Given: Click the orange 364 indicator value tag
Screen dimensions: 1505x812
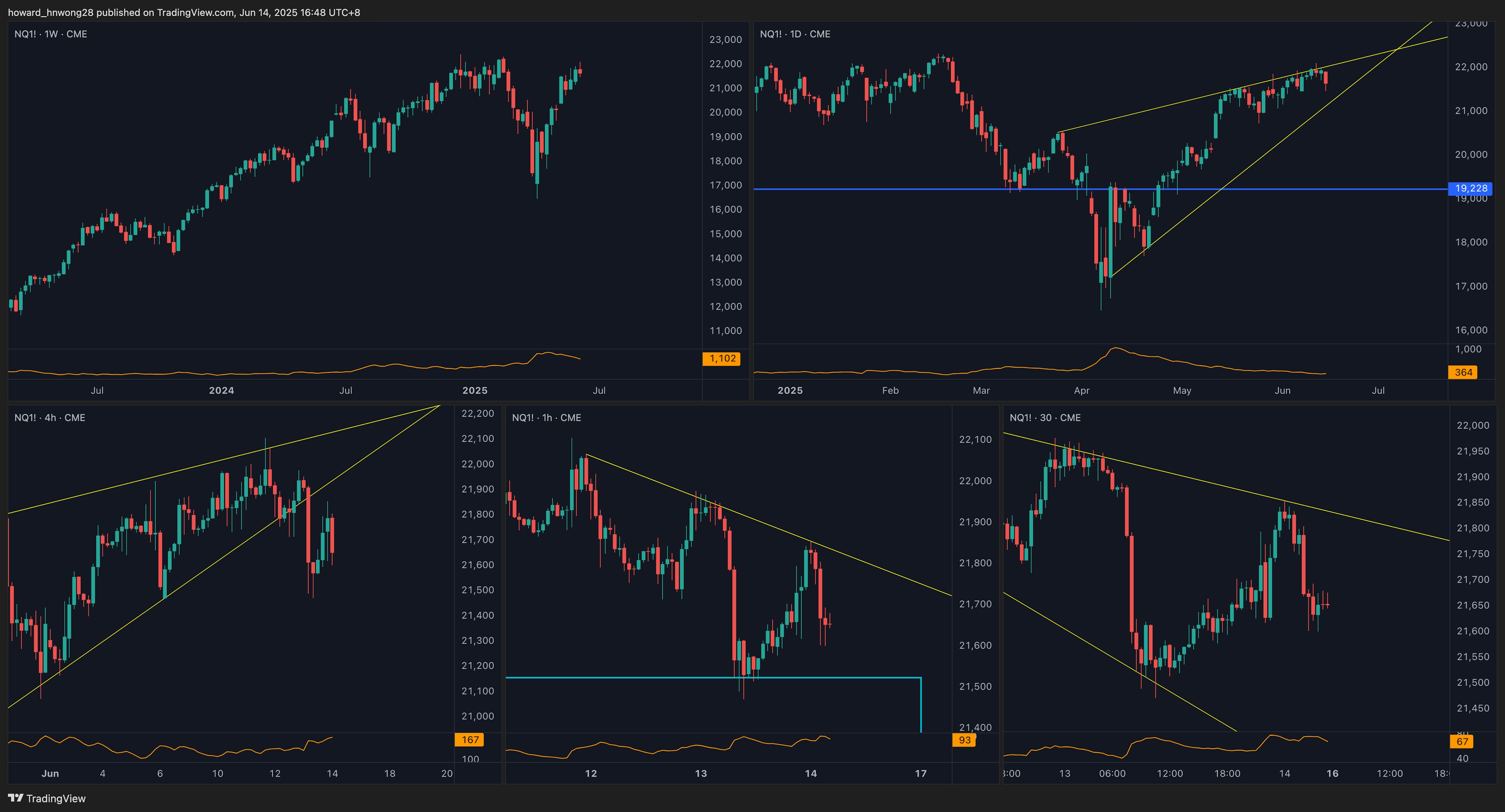Looking at the screenshot, I should pyautogui.click(x=1463, y=372).
